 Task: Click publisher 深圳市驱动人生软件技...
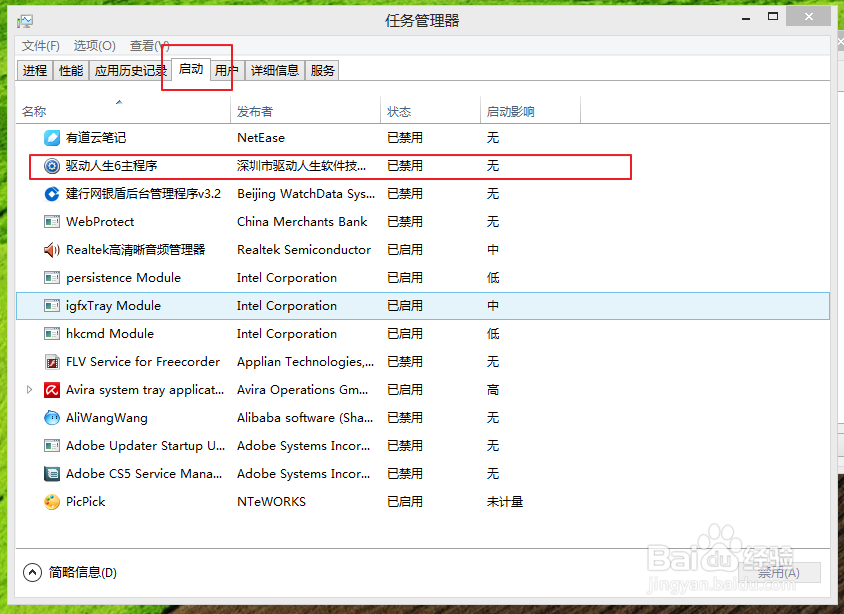pyautogui.click(x=301, y=166)
